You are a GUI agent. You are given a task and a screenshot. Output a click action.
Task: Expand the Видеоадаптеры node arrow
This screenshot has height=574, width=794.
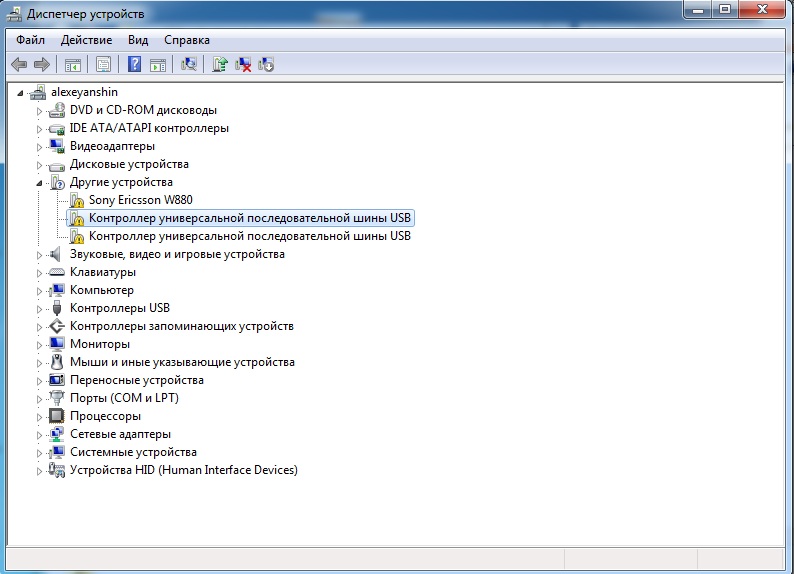[39, 147]
